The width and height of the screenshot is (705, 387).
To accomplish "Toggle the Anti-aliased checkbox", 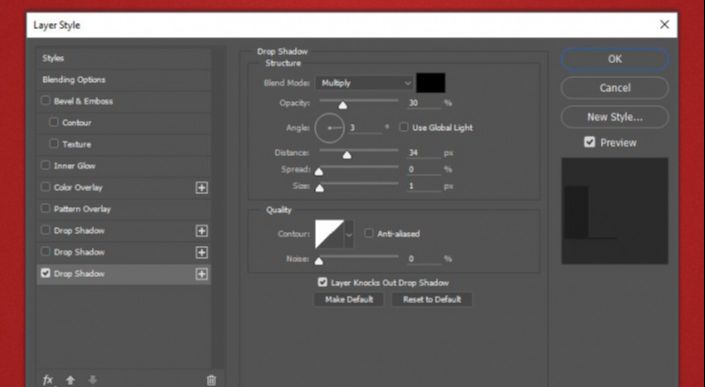I will [369, 233].
